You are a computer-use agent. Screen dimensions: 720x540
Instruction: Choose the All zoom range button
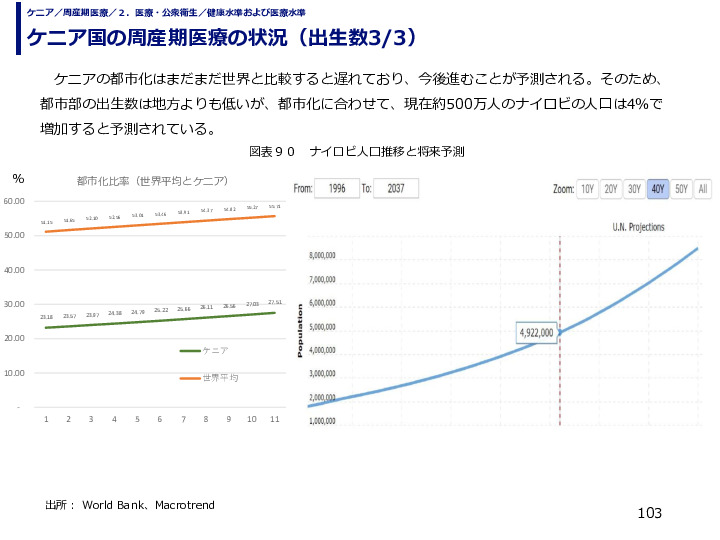coord(703,189)
